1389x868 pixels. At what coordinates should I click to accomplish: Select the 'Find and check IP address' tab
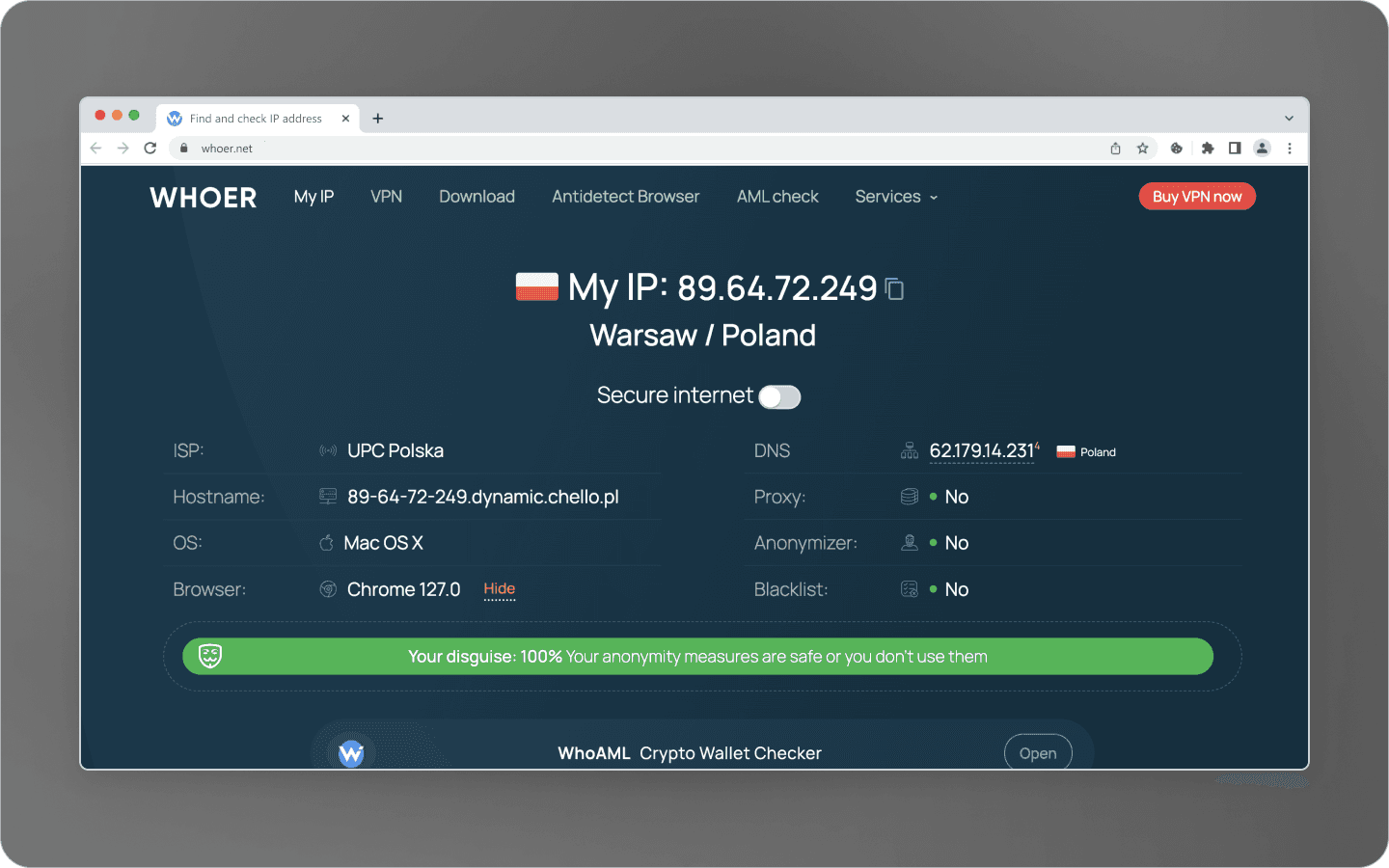click(x=258, y=119)
